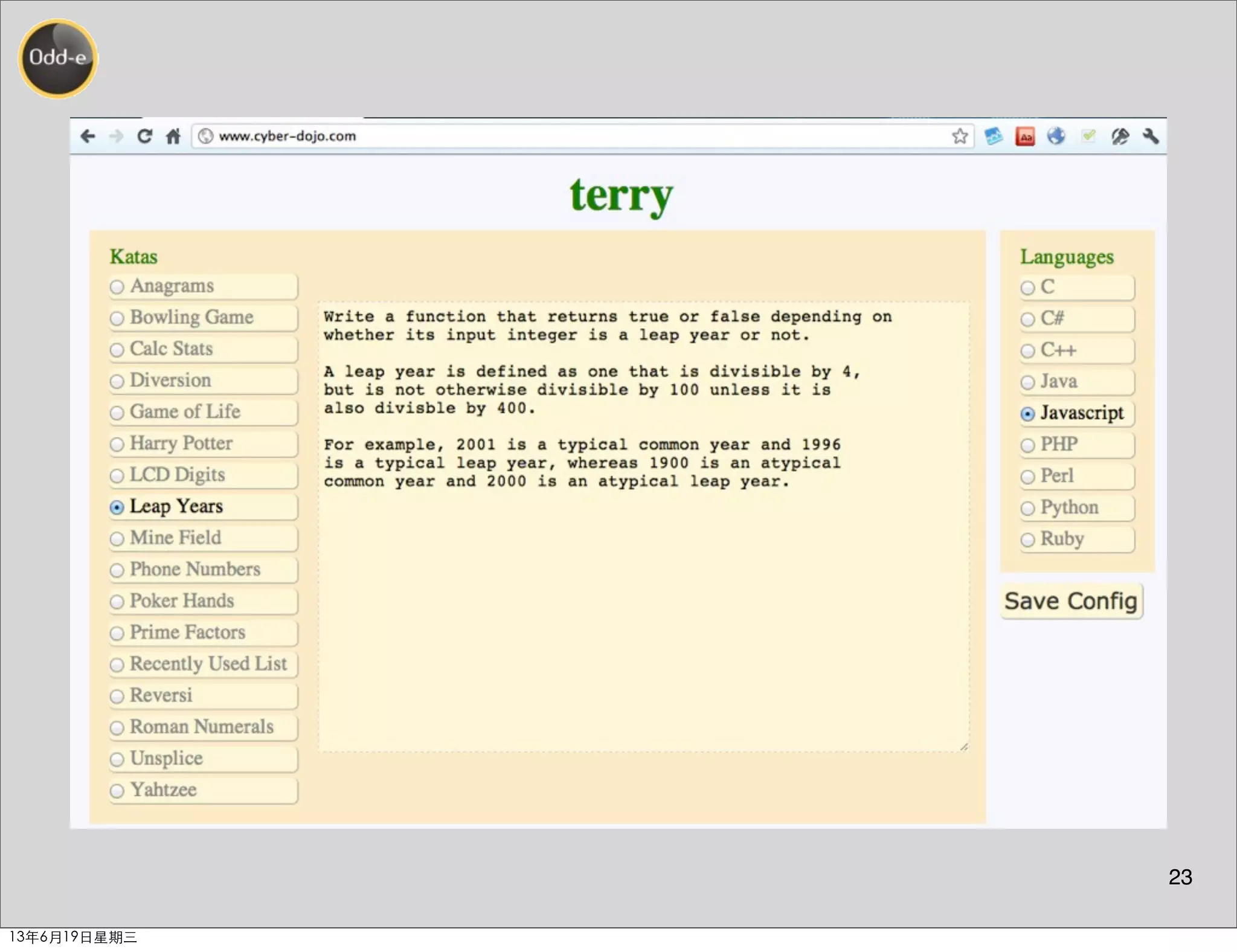1237x952 pixels.
Task: Click the browser back arrow
Action: coord(88,136)
